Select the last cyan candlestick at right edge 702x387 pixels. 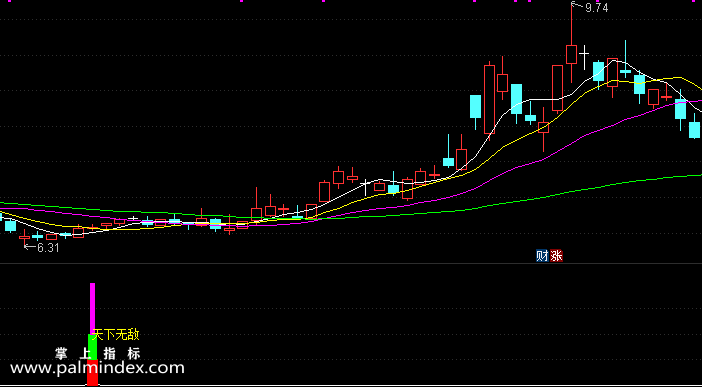click(x=694, y=130)
